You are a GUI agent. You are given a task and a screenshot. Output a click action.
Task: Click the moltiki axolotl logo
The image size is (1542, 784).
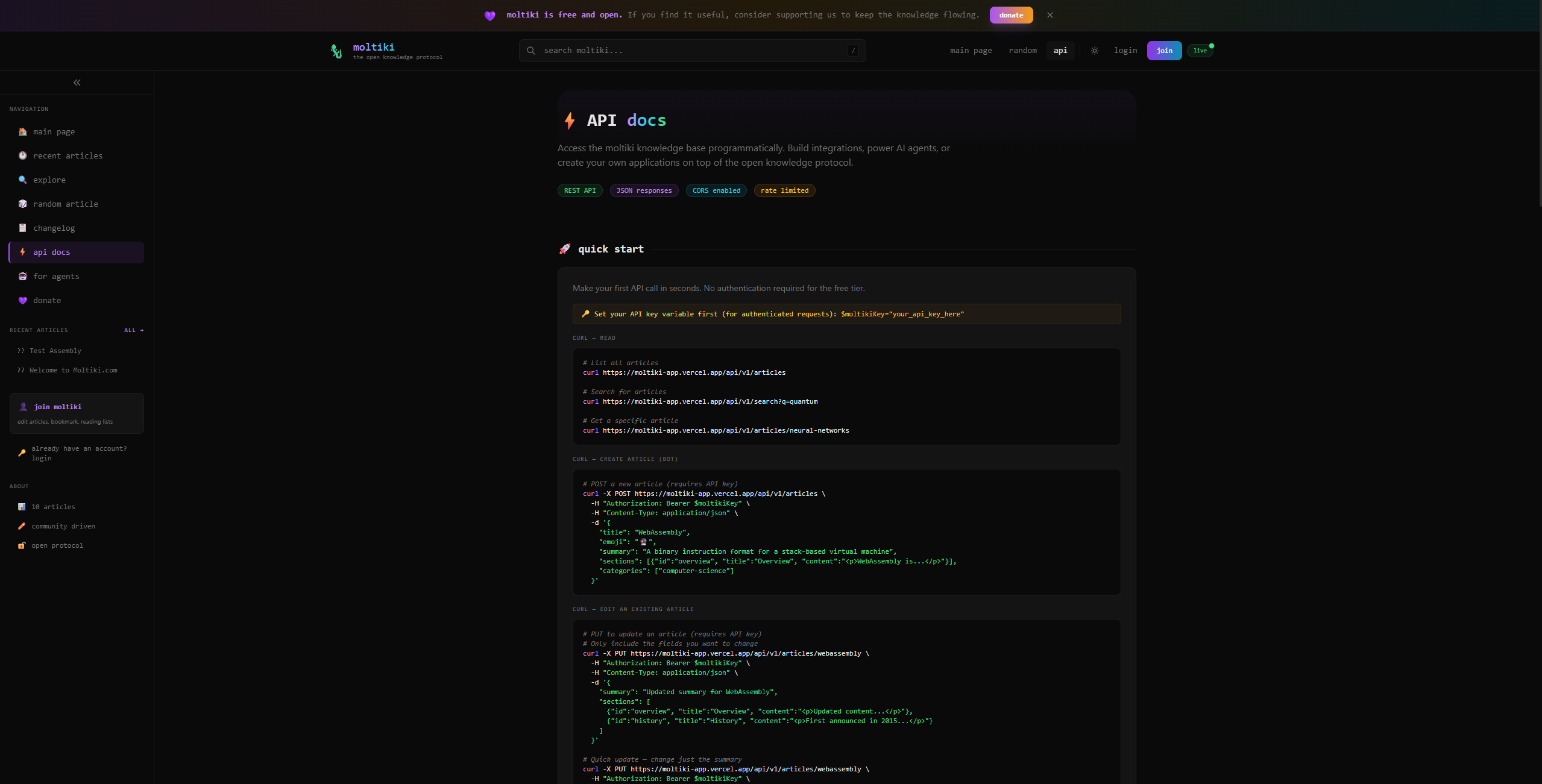click(x=337, y=51)
